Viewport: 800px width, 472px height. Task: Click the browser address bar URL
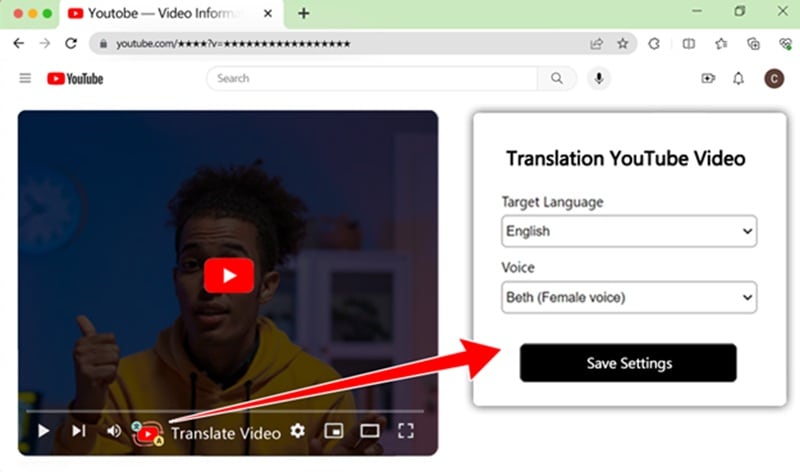(233, 44)
